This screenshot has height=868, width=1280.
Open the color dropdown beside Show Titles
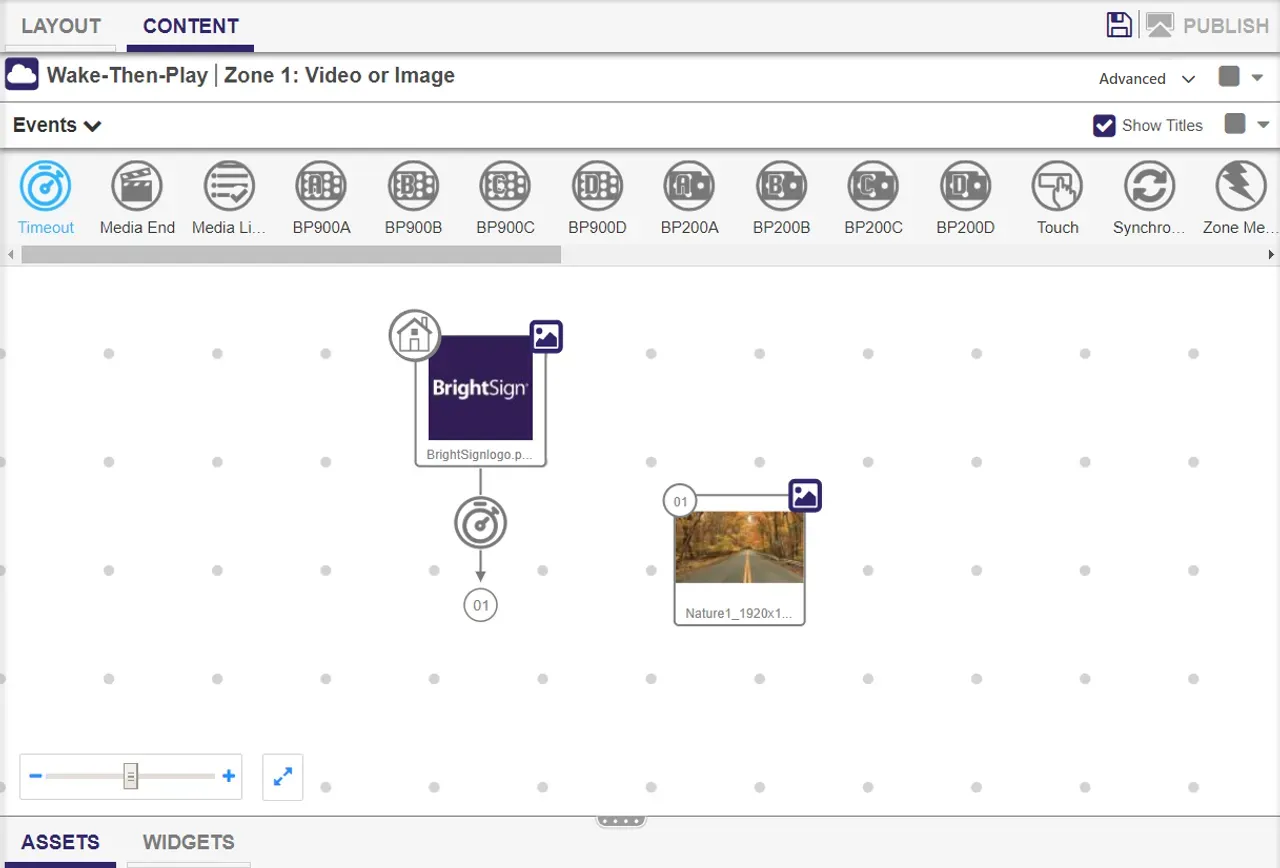coord(1264,125)
